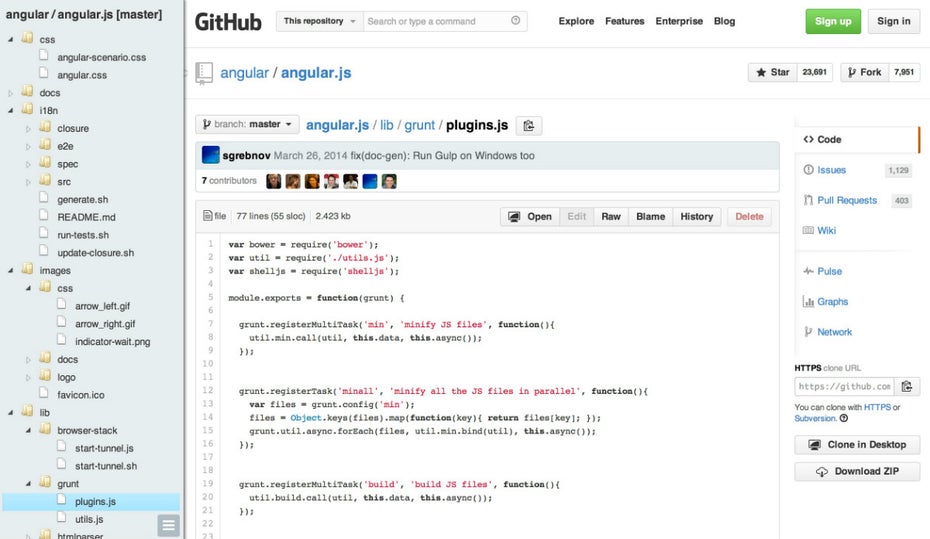Click the 7,951 forks count
The height and width of the screenshot is (539, 930).
pyautogui.click(x=904, y=72)
